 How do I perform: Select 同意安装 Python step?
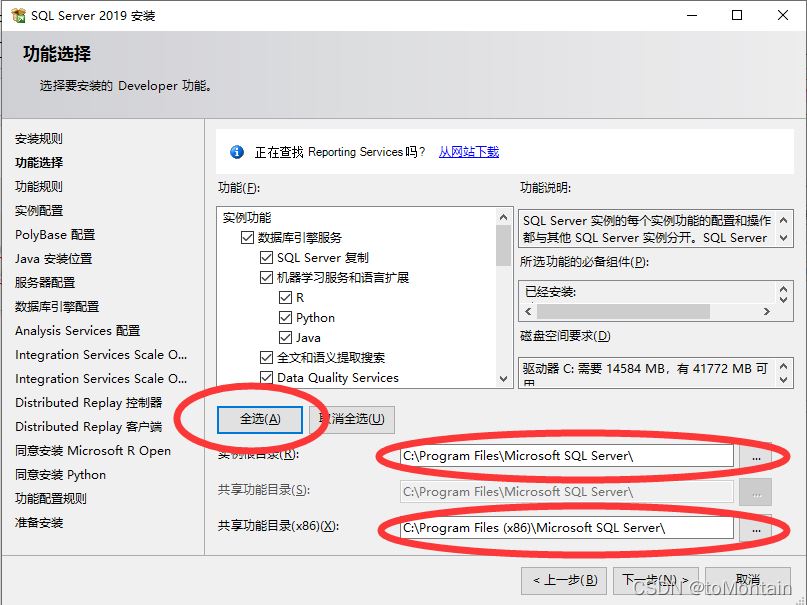tap(61, 475)
